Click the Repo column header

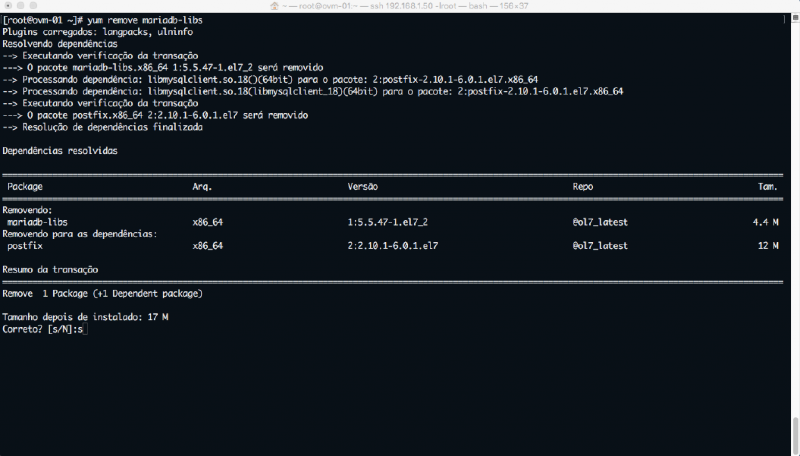583,187
